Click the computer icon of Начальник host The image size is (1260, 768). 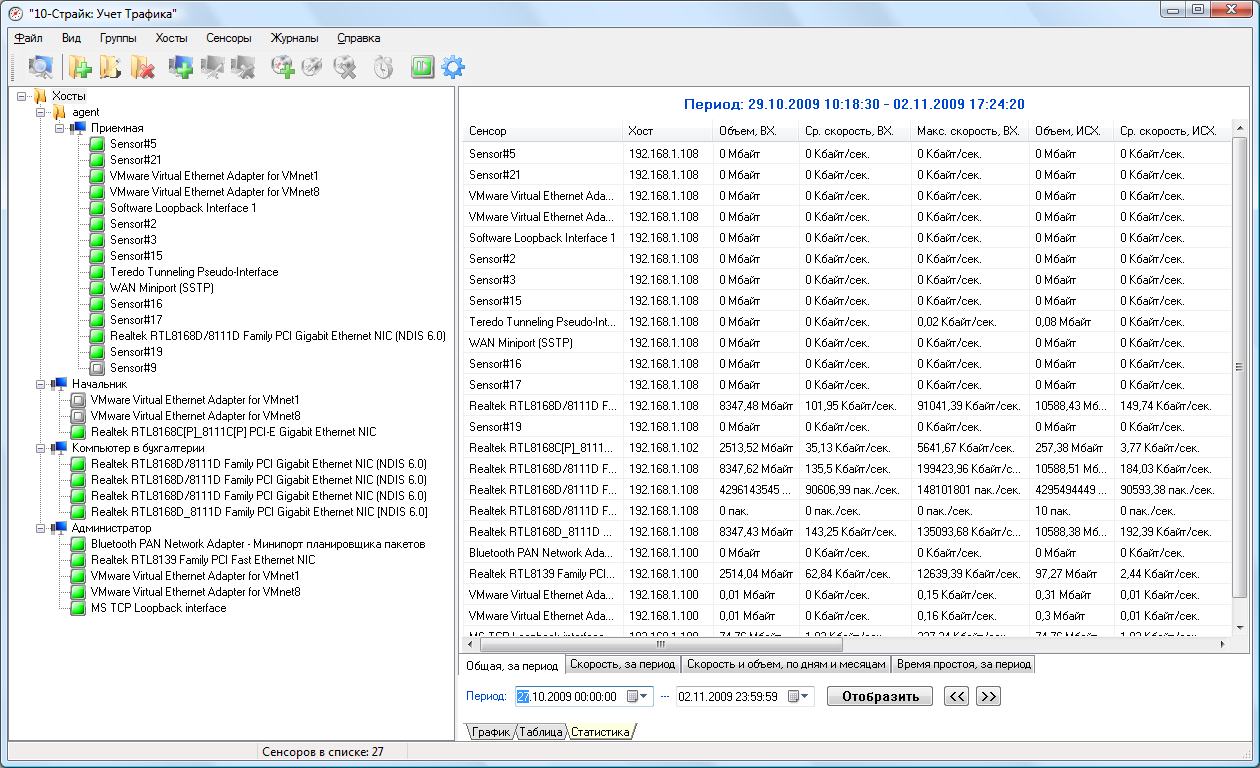59,384
